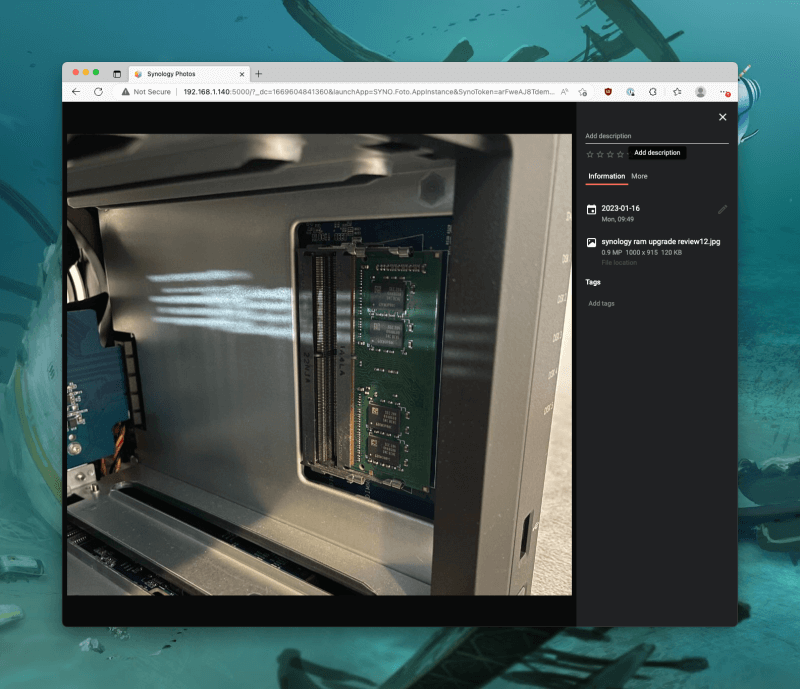Open the browser settings three-dot menu

[x=725, y=92]
